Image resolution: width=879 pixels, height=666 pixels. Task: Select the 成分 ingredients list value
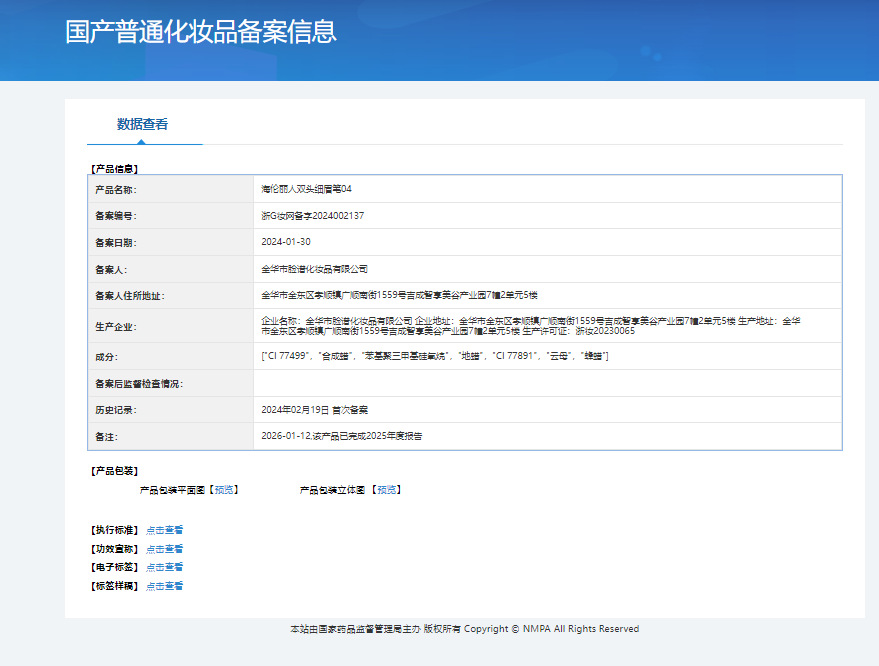[435, 356]
